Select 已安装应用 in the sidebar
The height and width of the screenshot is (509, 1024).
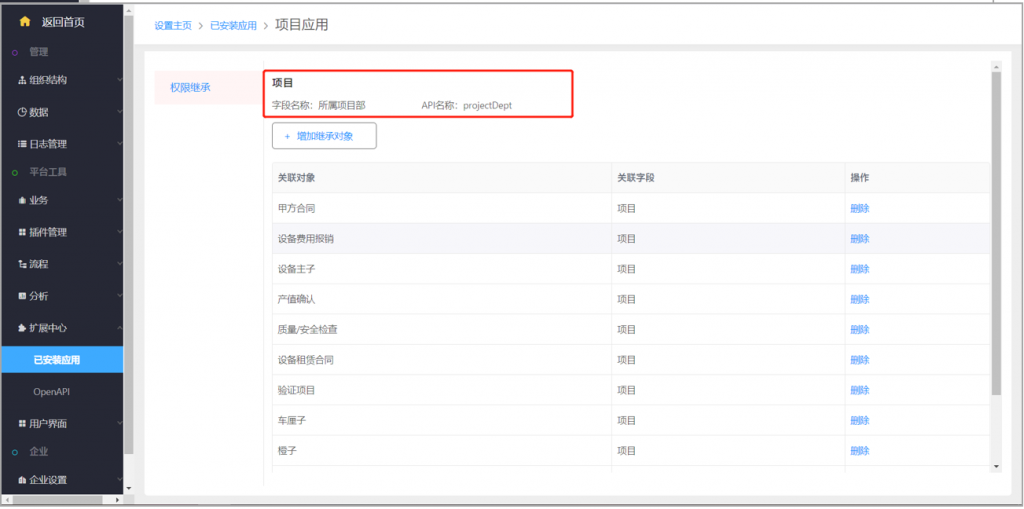tap(57, 360)
